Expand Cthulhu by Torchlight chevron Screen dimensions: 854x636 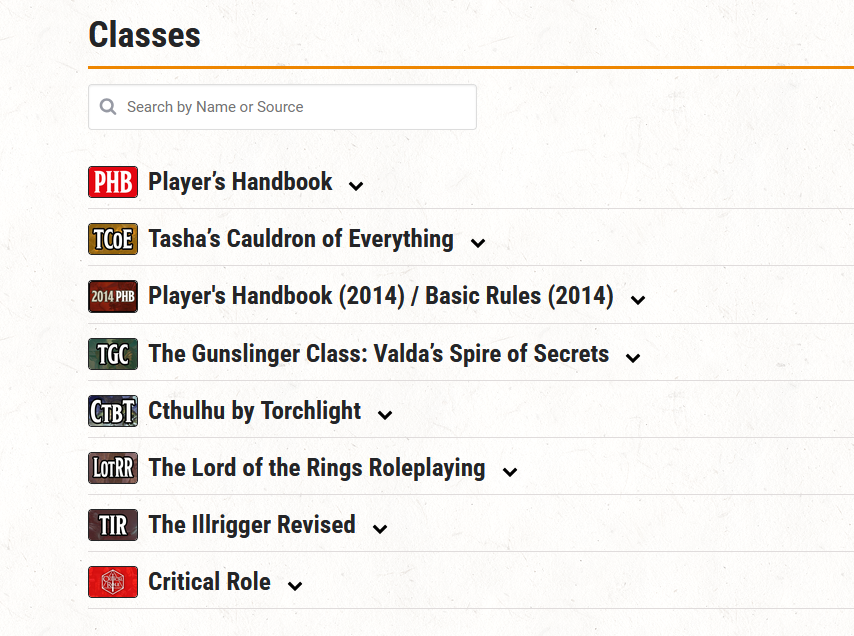pyautogui.click(x=385, y=414)
